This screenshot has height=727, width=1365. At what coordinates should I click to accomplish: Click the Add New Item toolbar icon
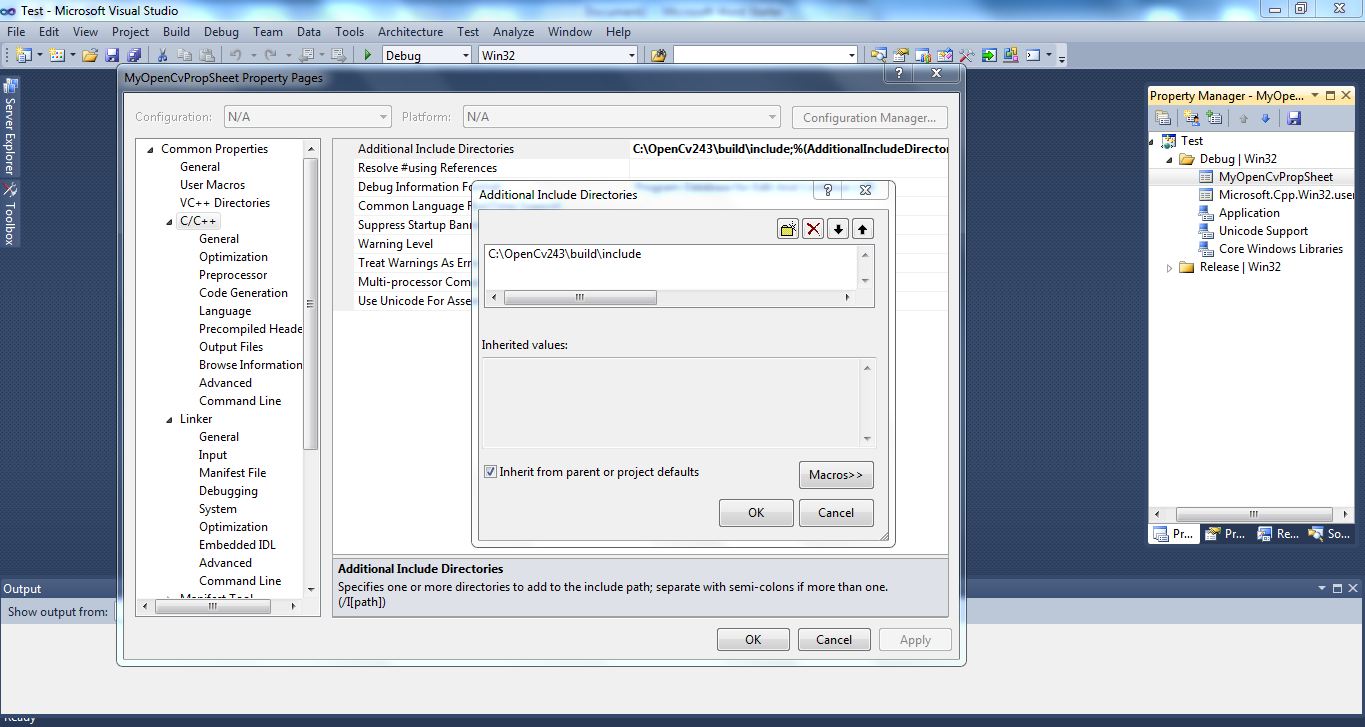point(57,55)
